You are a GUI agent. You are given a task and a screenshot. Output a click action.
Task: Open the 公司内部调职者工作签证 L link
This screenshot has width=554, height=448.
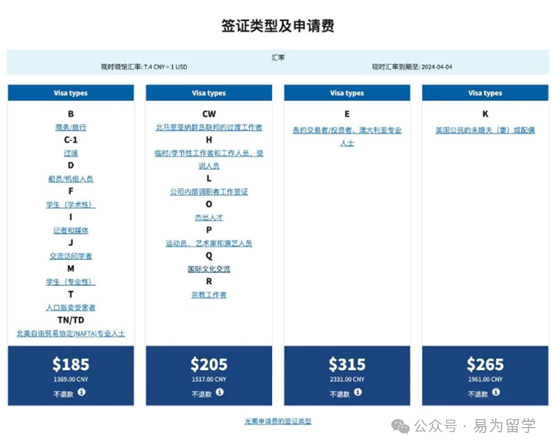pos(209,192)
